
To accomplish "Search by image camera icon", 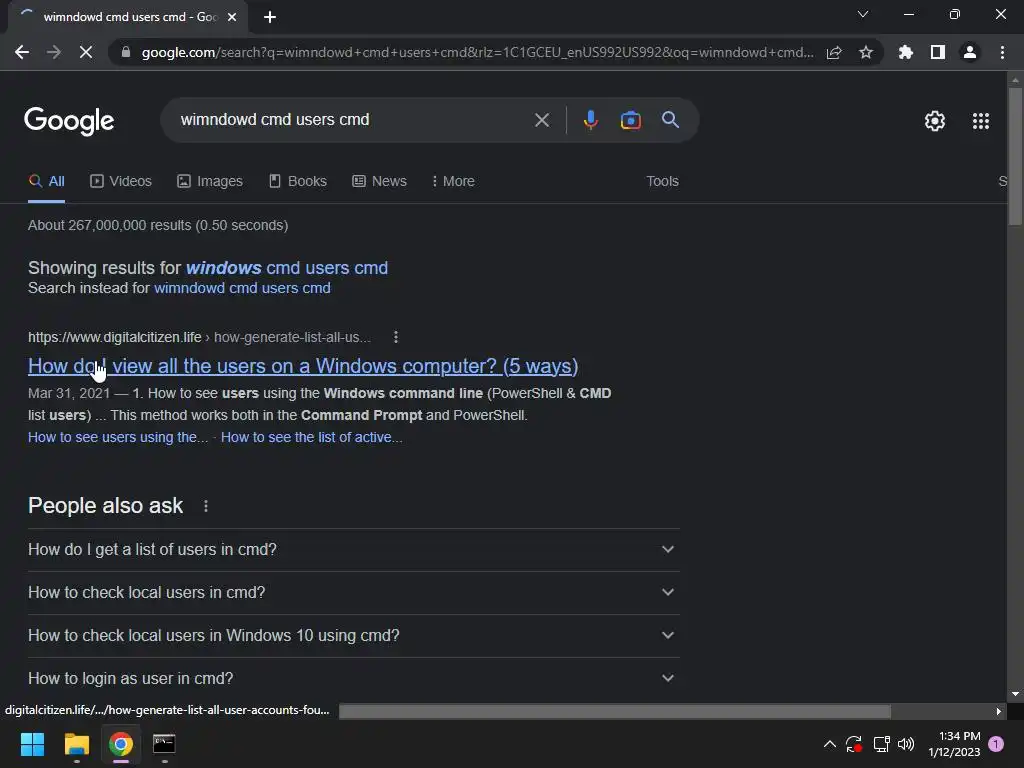I will click(x=630, y=120).
